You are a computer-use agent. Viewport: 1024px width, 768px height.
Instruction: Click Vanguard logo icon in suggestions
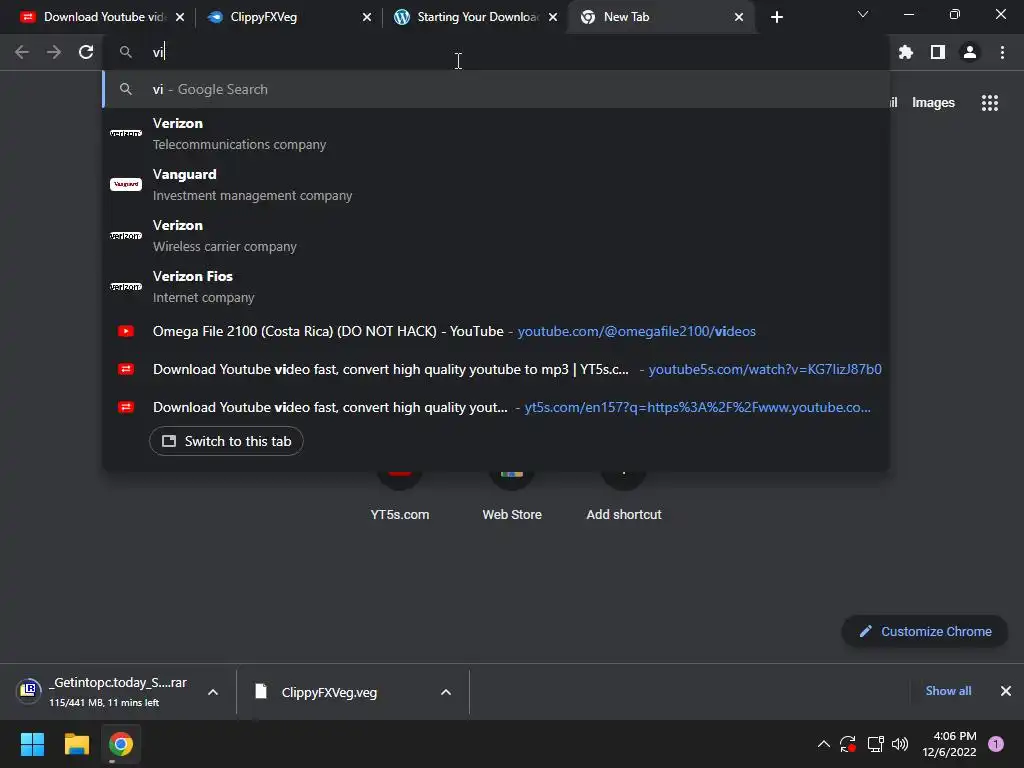coord(126,184)
